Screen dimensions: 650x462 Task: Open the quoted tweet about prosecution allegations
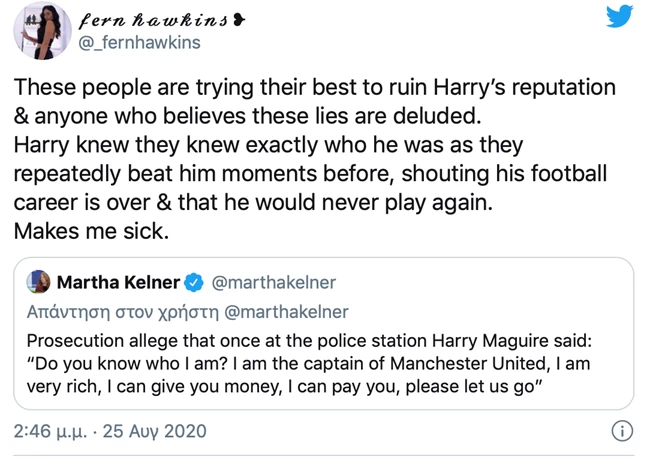(323, 333)
